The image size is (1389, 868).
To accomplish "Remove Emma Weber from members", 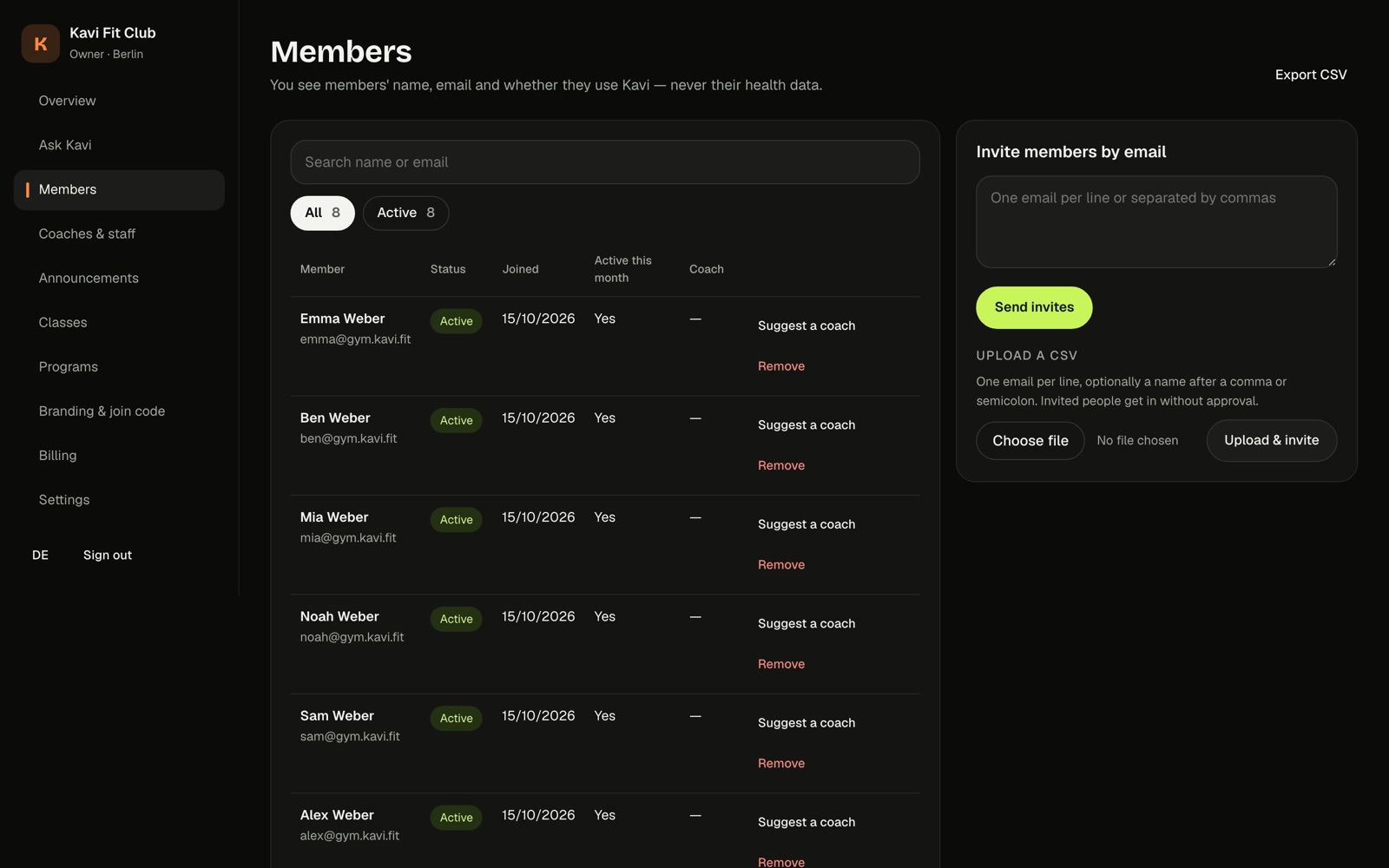I will [781, 366].
